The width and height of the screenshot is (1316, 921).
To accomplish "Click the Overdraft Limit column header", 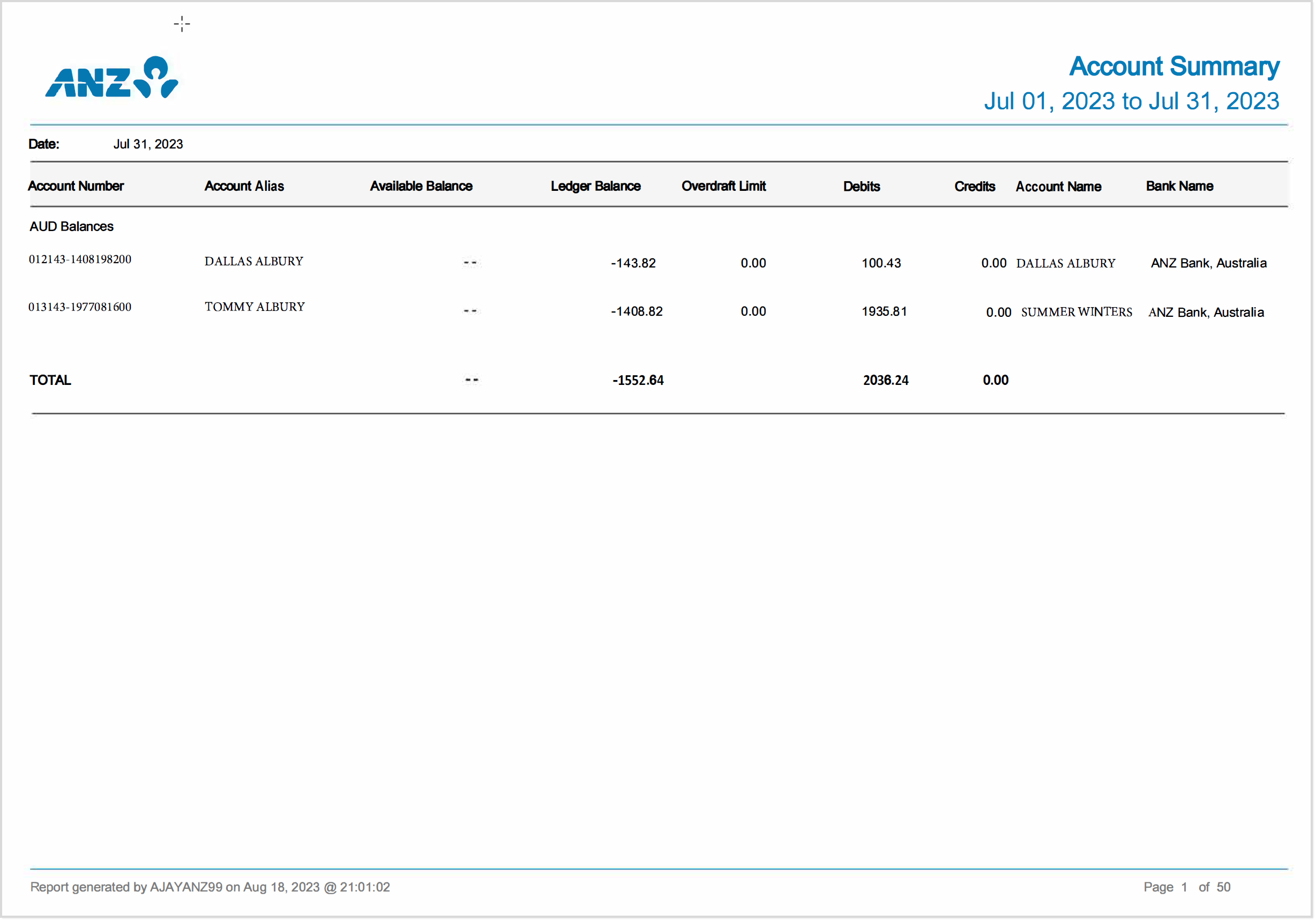I will [x=723, y=187].
